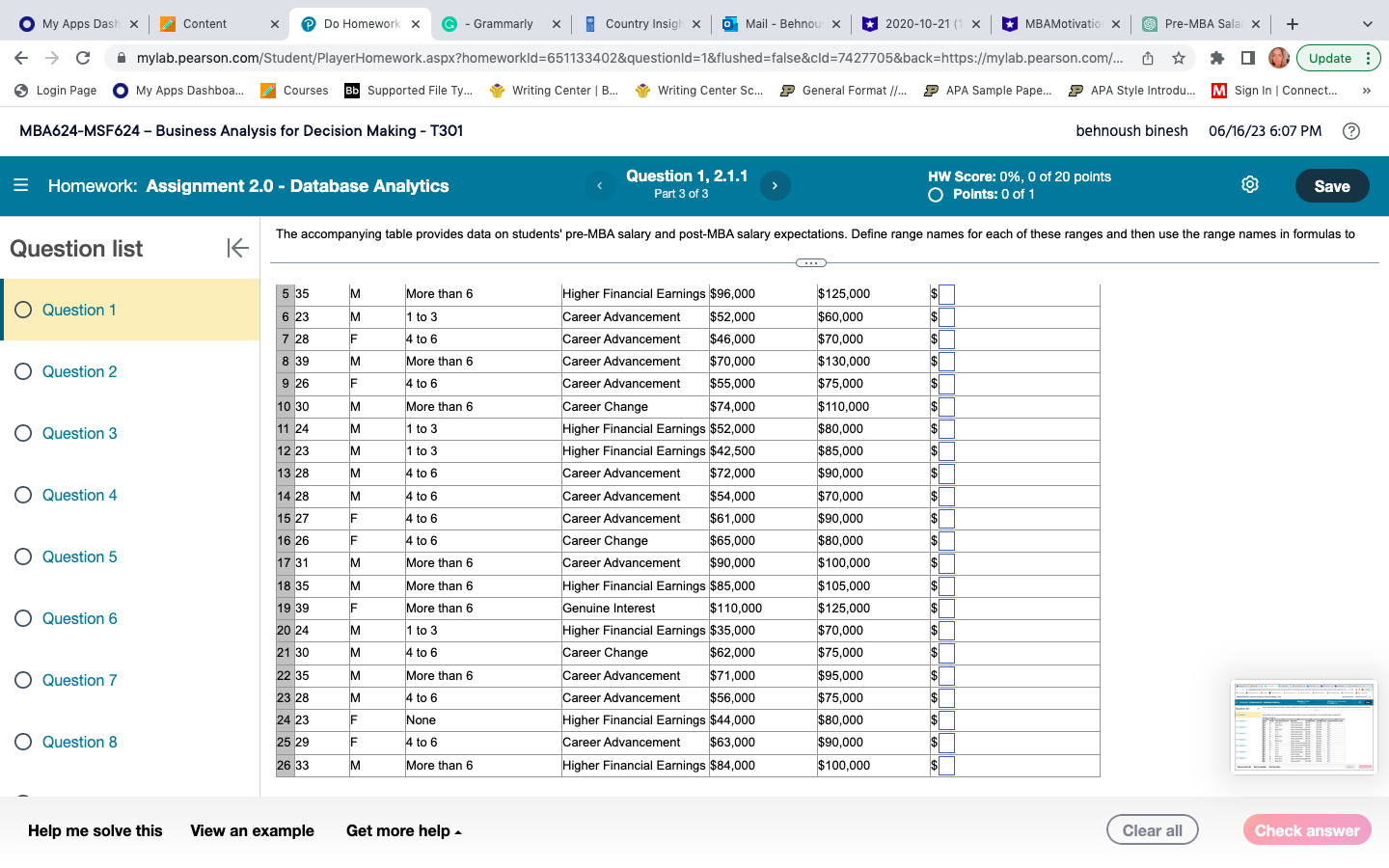Bookmark this page with the star icon
This screenshot has height=868, width=1389.
tap(1178, 58)
